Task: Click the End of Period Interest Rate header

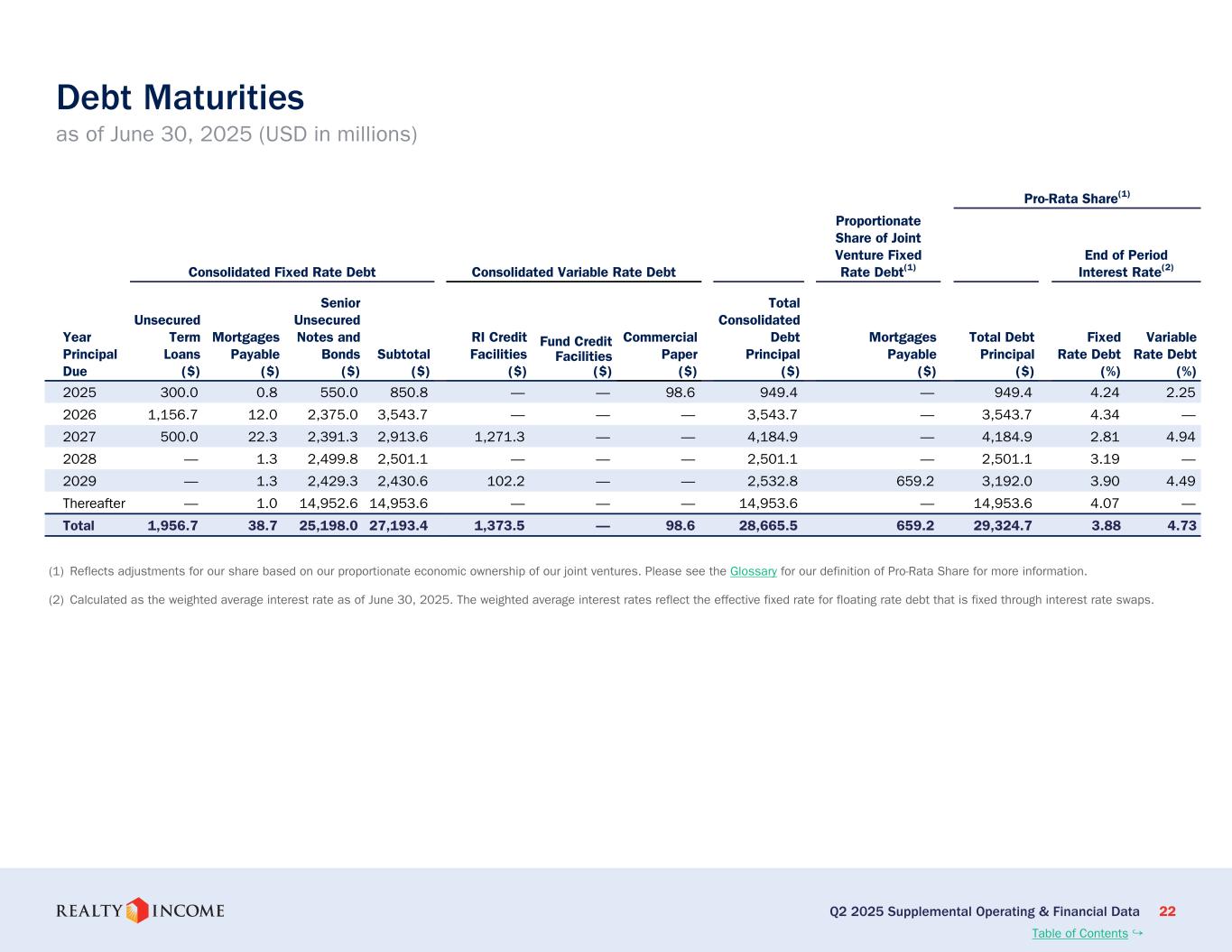Action: 1125,263
